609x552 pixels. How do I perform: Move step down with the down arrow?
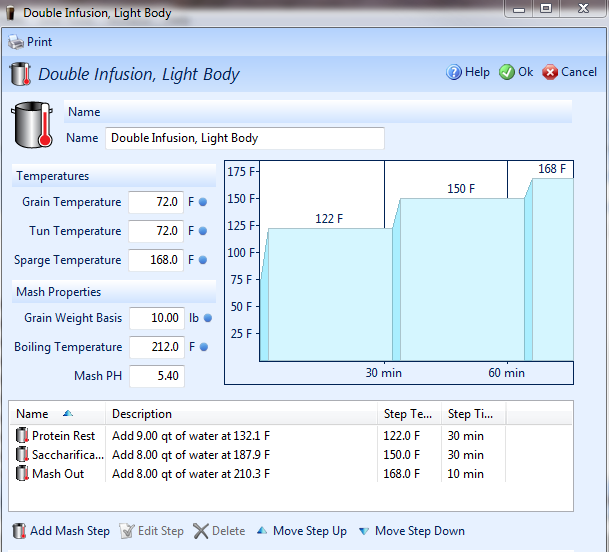[364, 531]
